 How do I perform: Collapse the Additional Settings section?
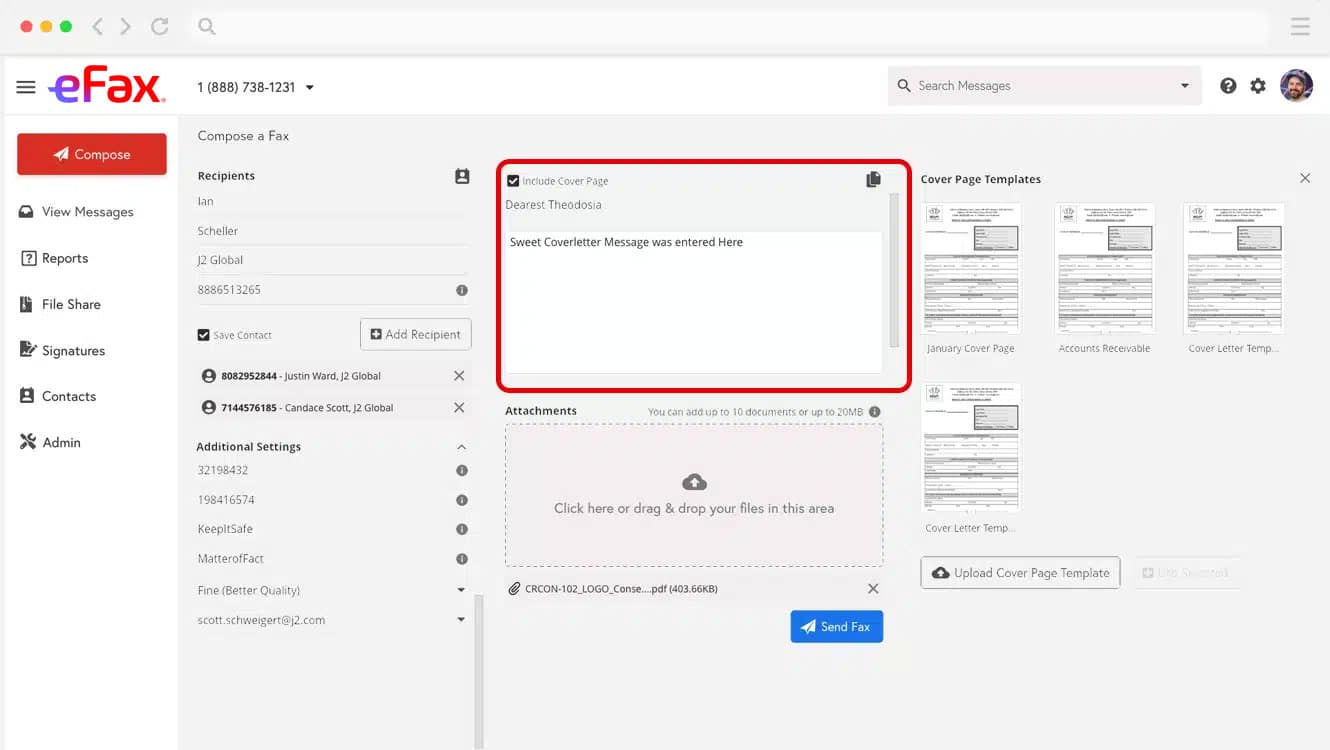click(x=461, y=446)
